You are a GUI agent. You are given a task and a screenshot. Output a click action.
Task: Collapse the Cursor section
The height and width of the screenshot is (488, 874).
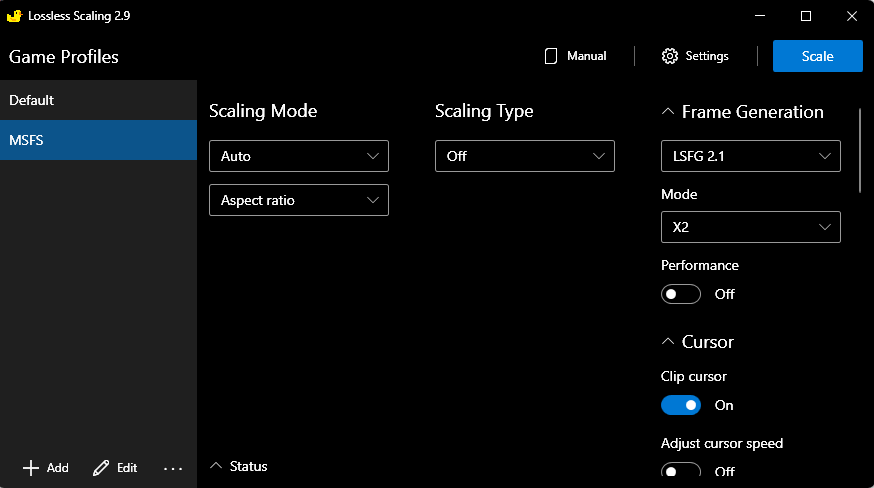[x=667, y=341]
